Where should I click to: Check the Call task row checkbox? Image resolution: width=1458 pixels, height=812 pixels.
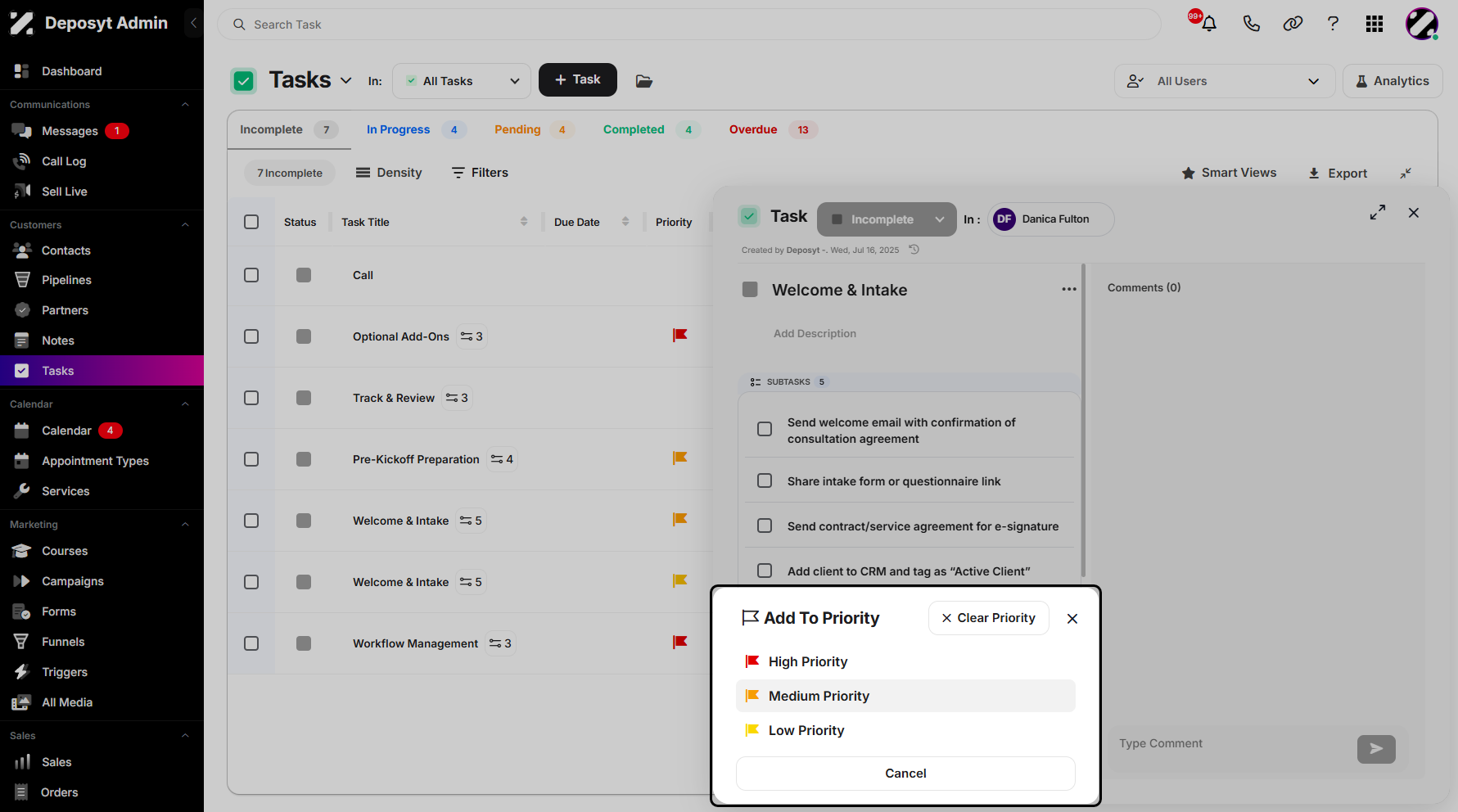point(251,275)
